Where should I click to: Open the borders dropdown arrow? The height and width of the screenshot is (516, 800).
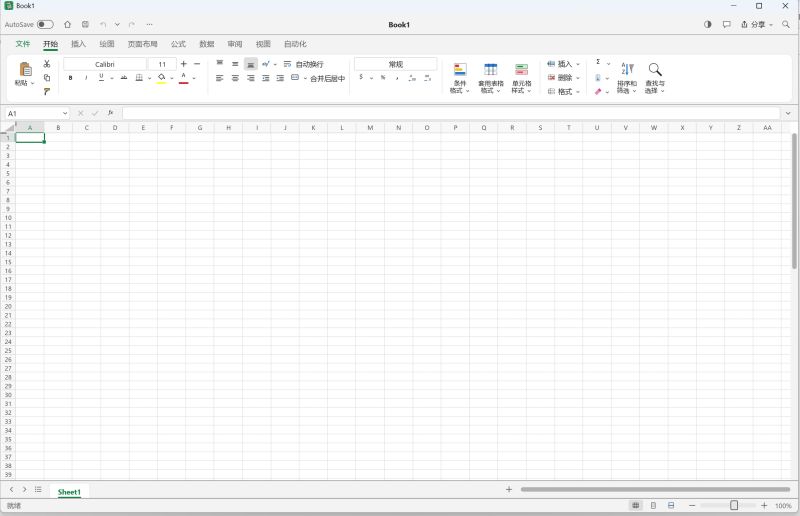tap(149, 78)
